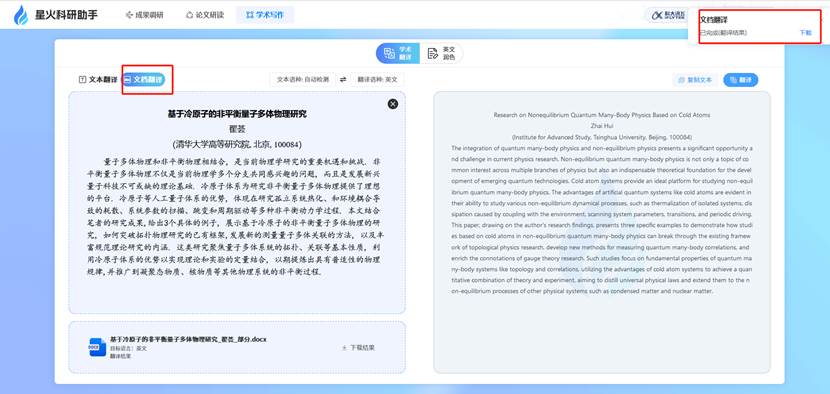Switch to 学术翻译 mode

[x=398, y=53]
